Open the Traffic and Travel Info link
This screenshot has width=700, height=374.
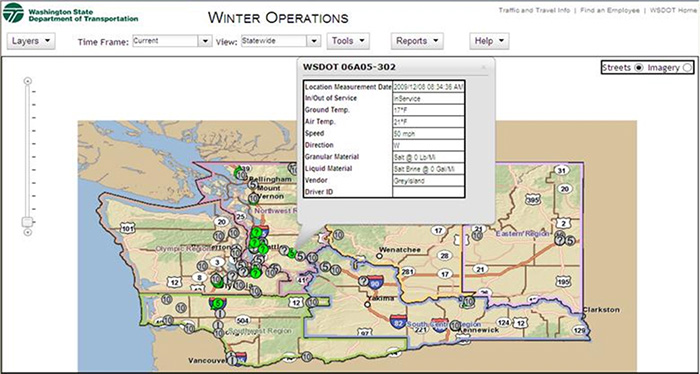click(534, 10)
